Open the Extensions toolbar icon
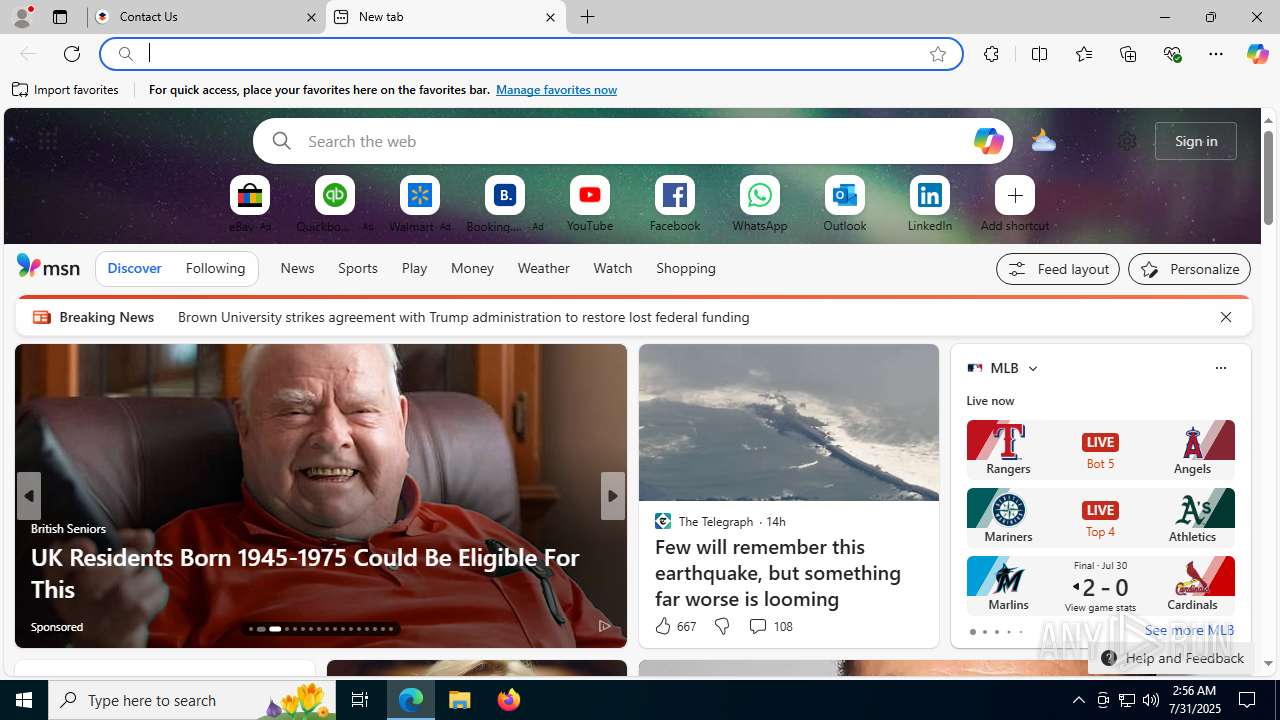The image size is (1280, 720). pyautogui.click(x=991, y=54)
